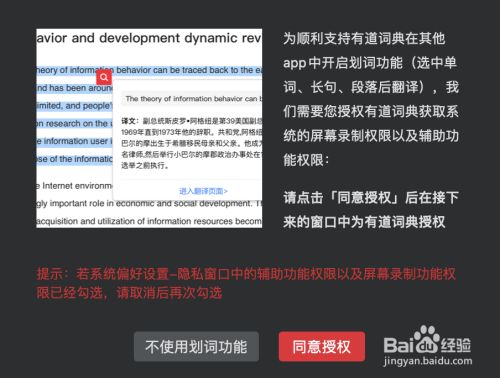Select the text 能权限： in the description
Viewport: 500px width, 378px height.
coord(306,160)
